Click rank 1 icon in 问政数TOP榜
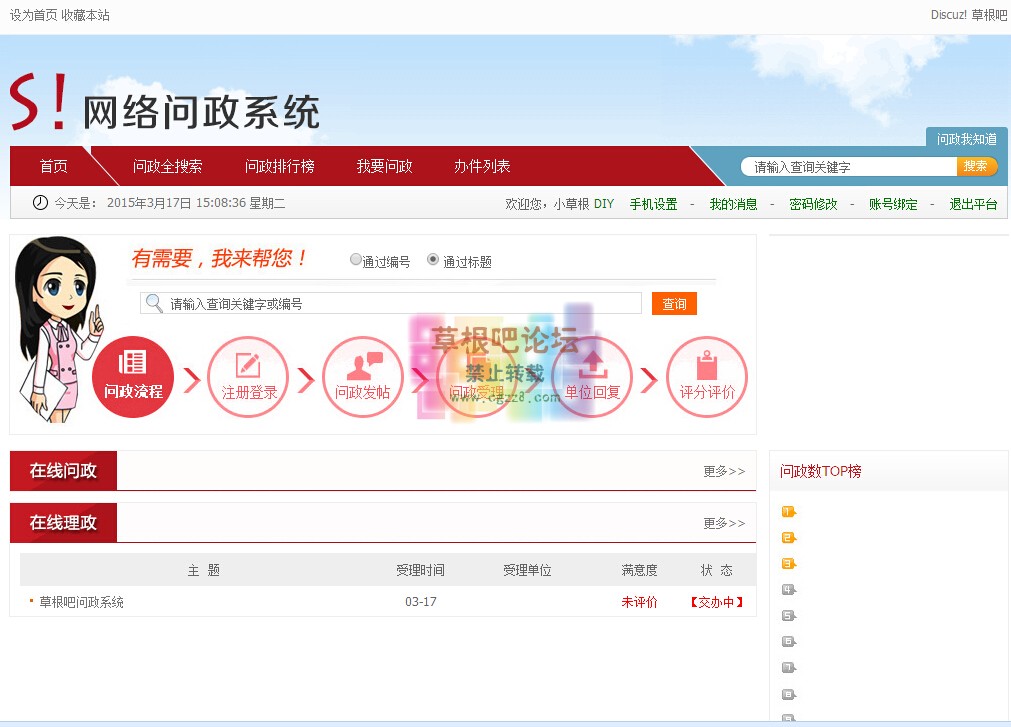Image resolution: width=1011 pixels, height=727 pixels. click(x=786, y=510)
